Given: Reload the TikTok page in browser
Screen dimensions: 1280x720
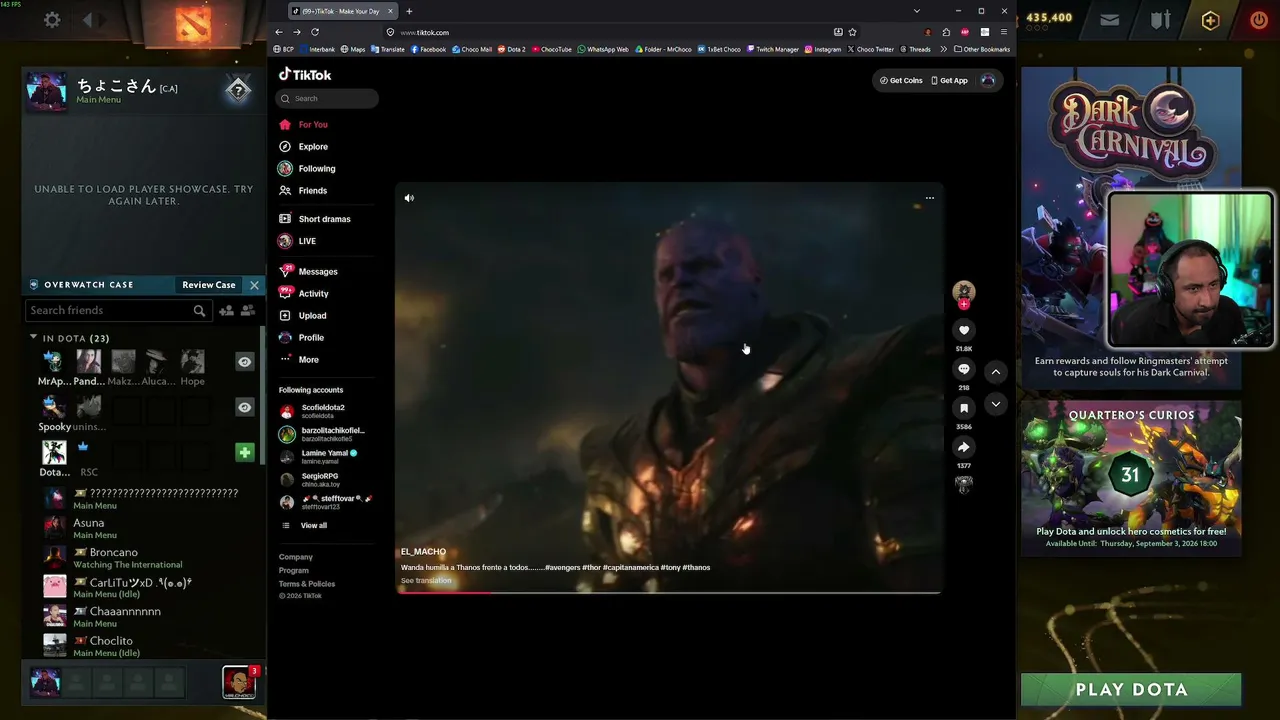Looking at the screenshot, I should click(315, 32).
